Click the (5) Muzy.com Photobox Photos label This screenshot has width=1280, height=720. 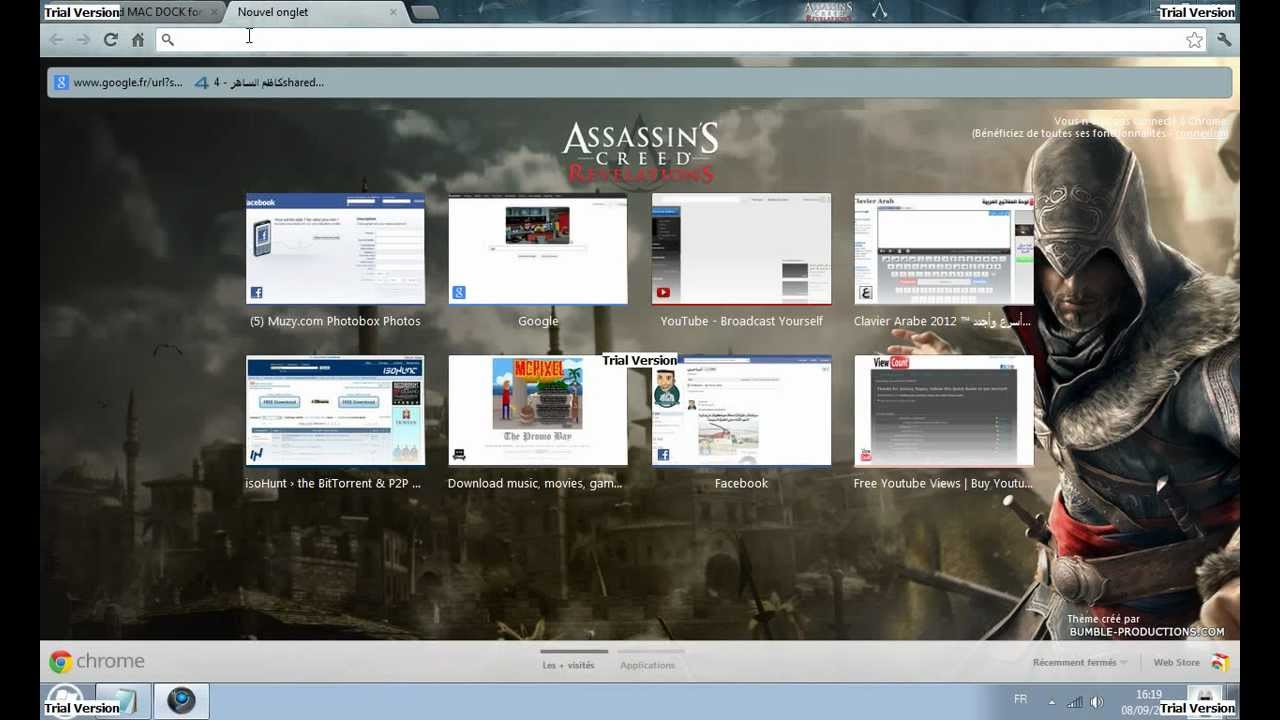335,321
